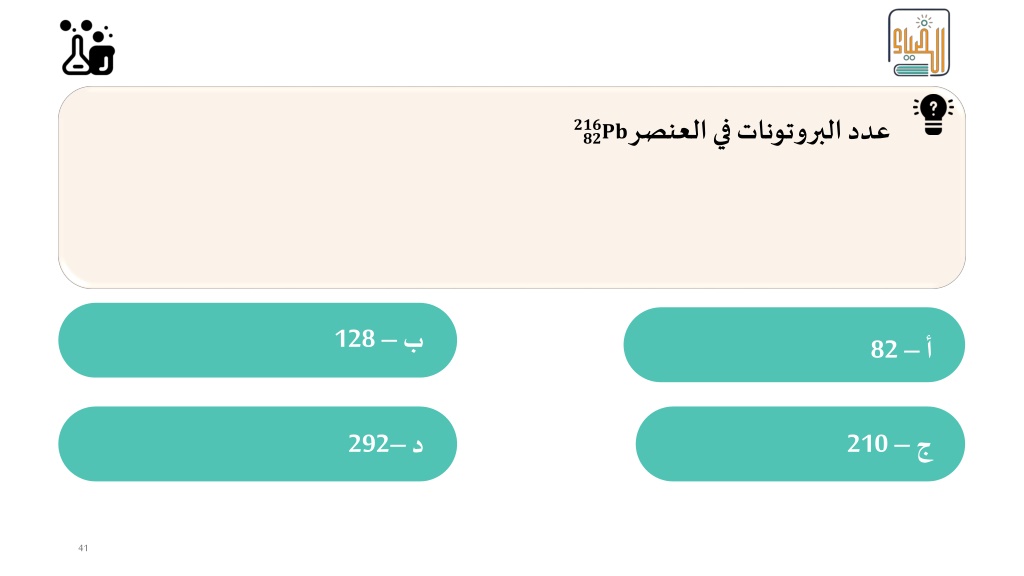The height and width of the screenshot is (576, 1024).
Task: Click the chemistry flask scientist icon
Action: [x=88, y=47]
